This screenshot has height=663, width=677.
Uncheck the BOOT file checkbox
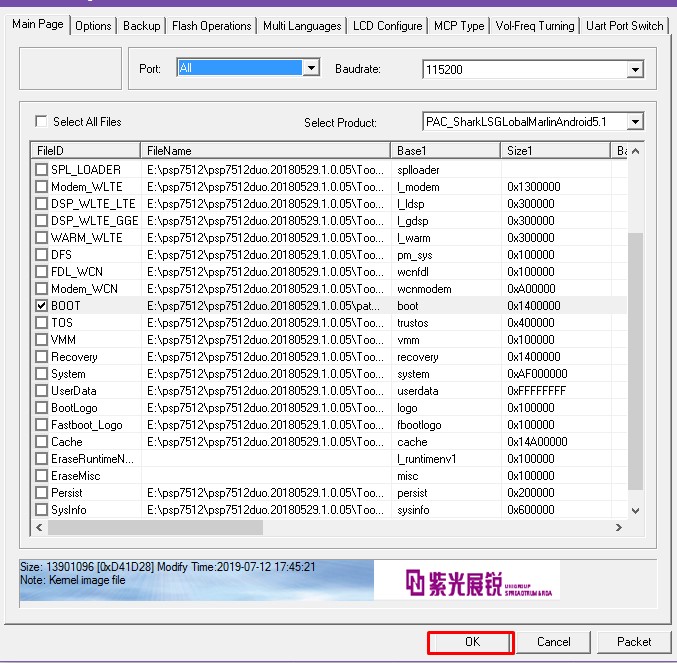[41, 305]
